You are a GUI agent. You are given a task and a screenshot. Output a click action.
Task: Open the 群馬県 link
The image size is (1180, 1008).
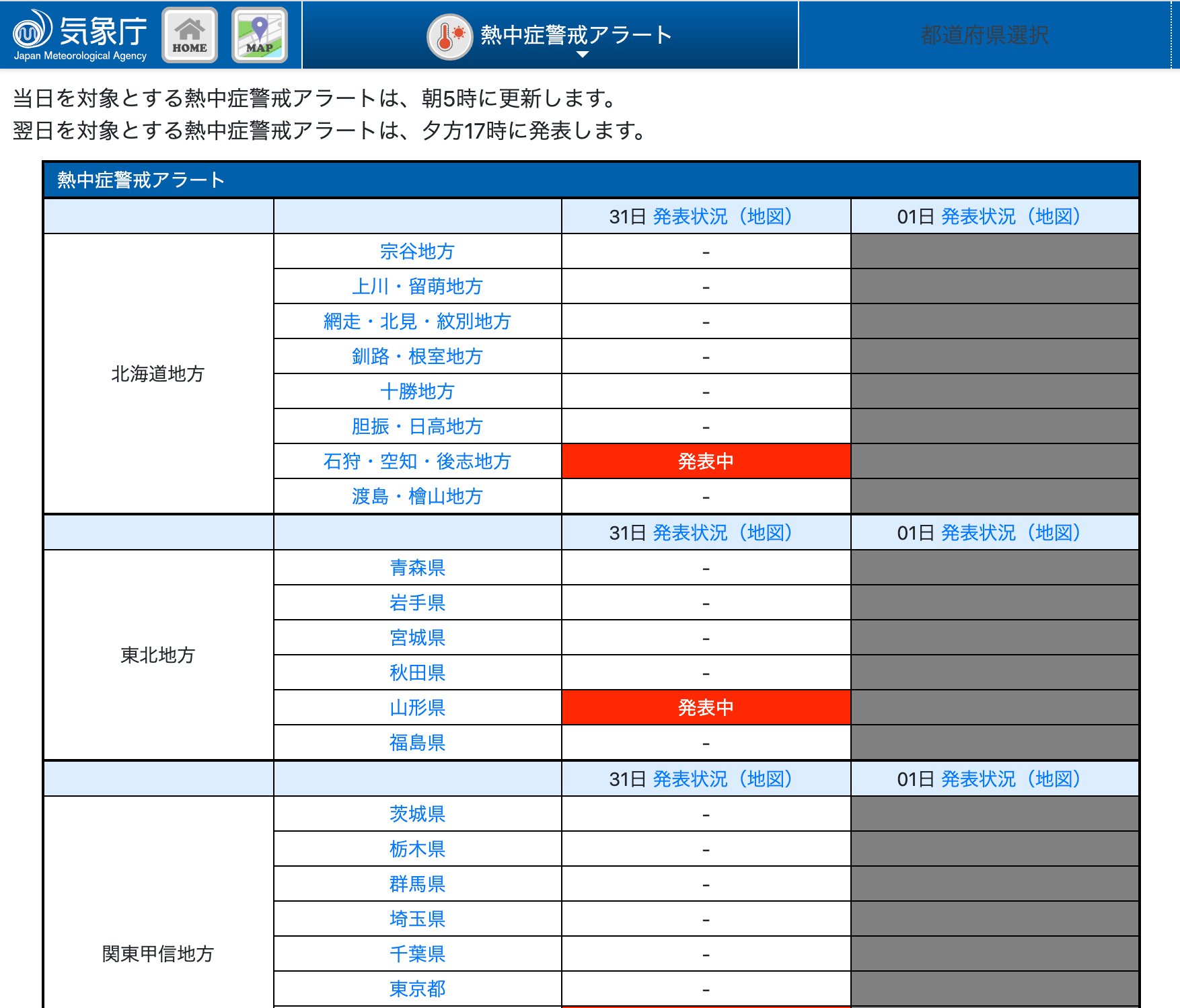point(417,884)
